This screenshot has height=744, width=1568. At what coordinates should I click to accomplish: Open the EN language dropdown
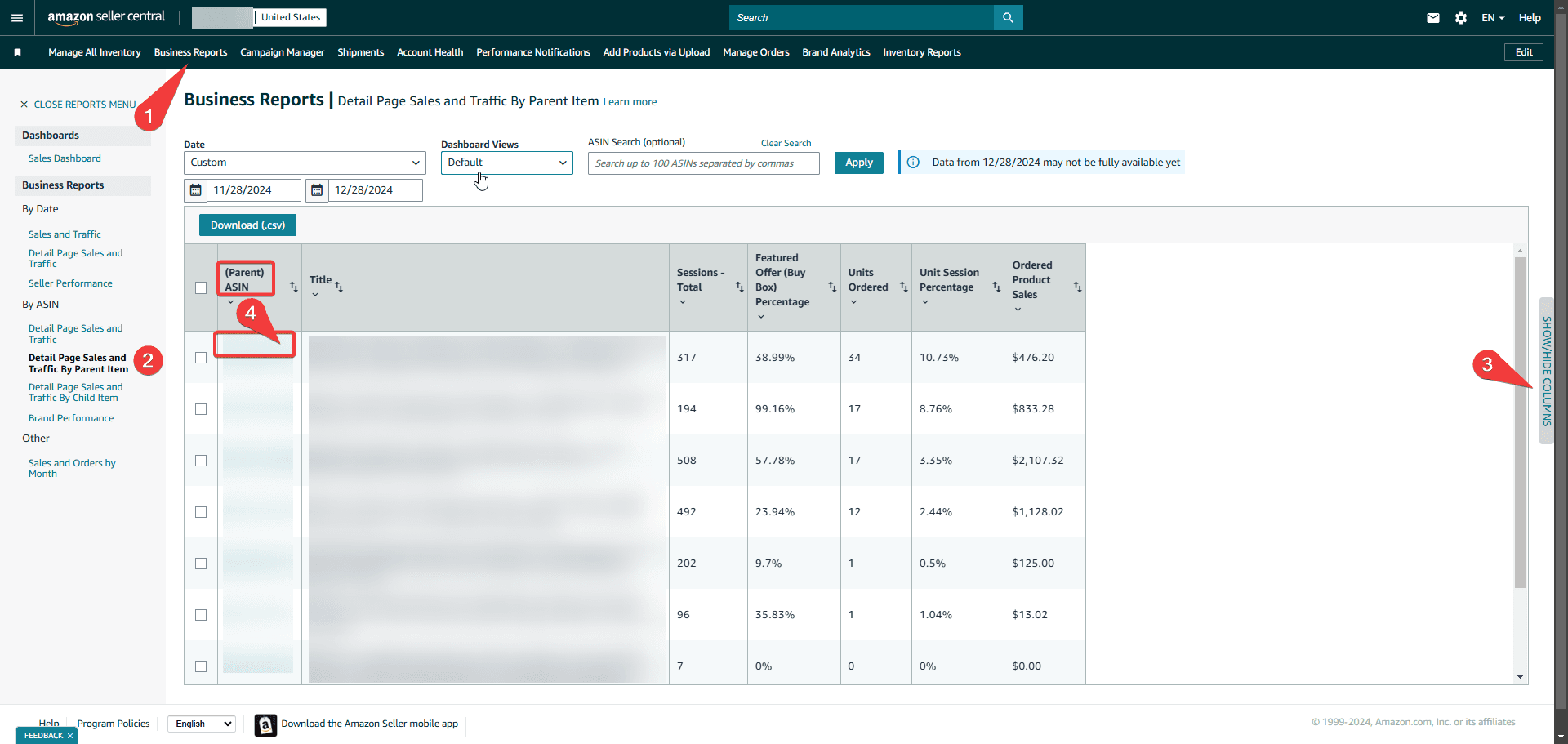click(x=1493, y=17)
